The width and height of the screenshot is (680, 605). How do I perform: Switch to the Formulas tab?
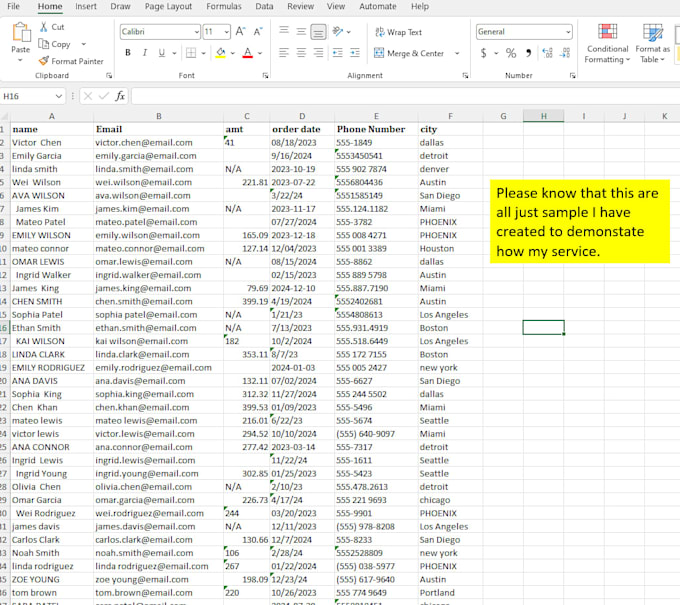pyautogui.click(x=224, y=7)
